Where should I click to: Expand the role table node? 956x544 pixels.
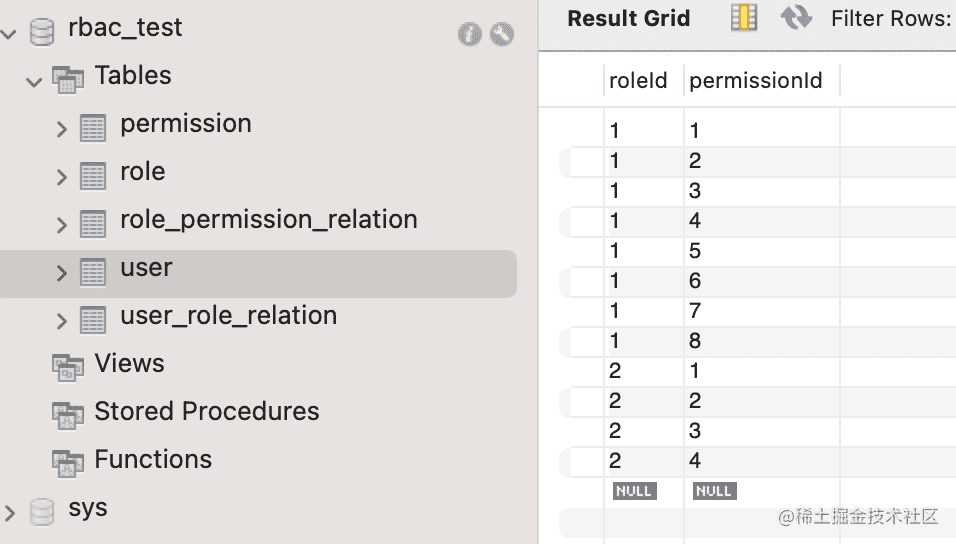tap(62, 177)
